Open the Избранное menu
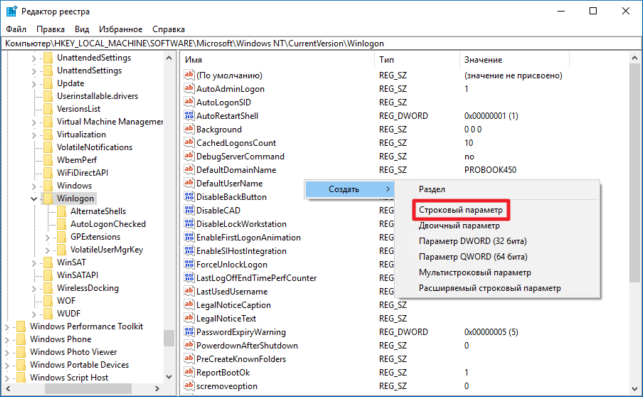The image size is (643, 397). 121,29
